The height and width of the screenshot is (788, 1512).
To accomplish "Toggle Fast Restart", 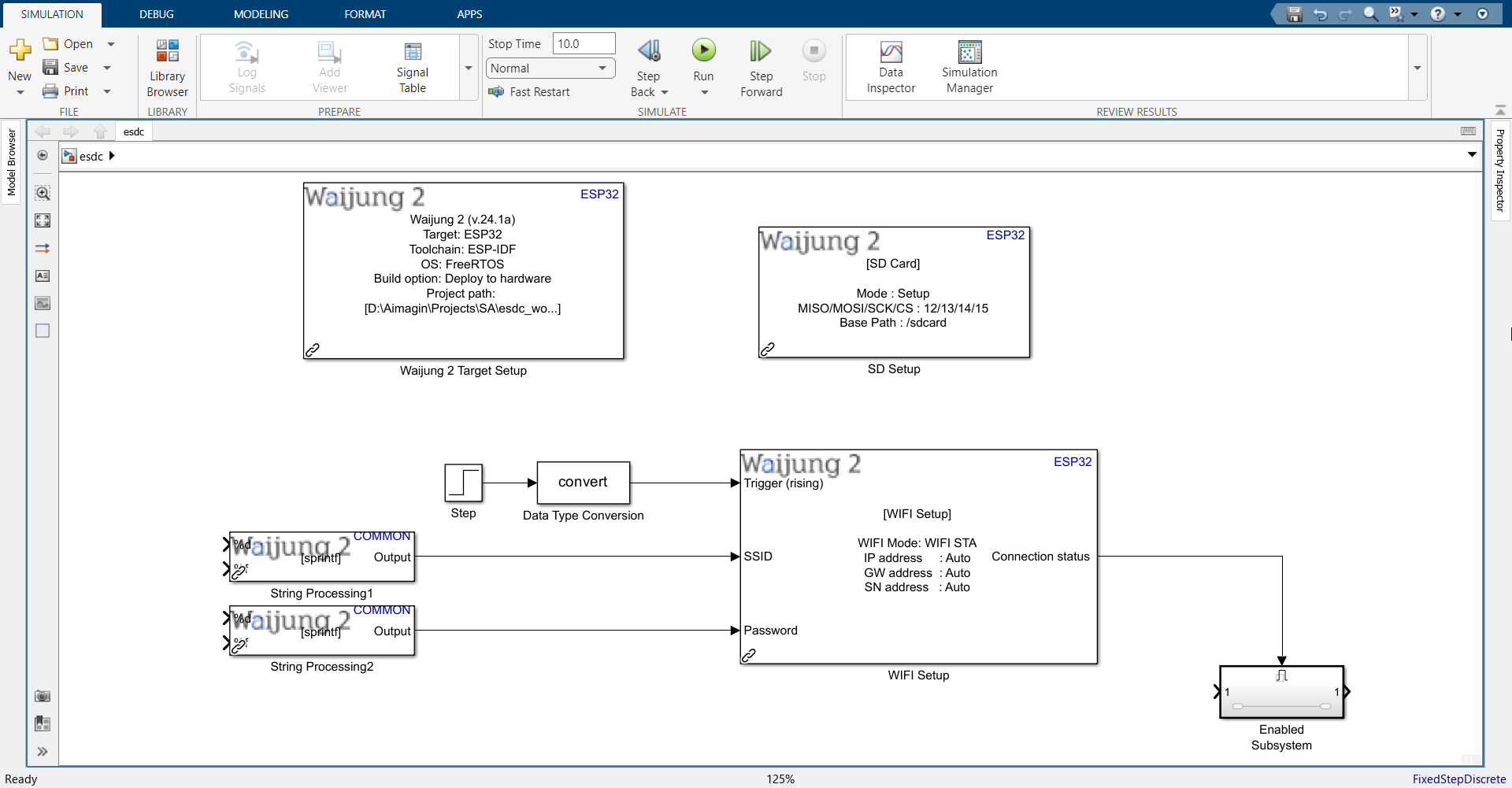I will (528, 92).
